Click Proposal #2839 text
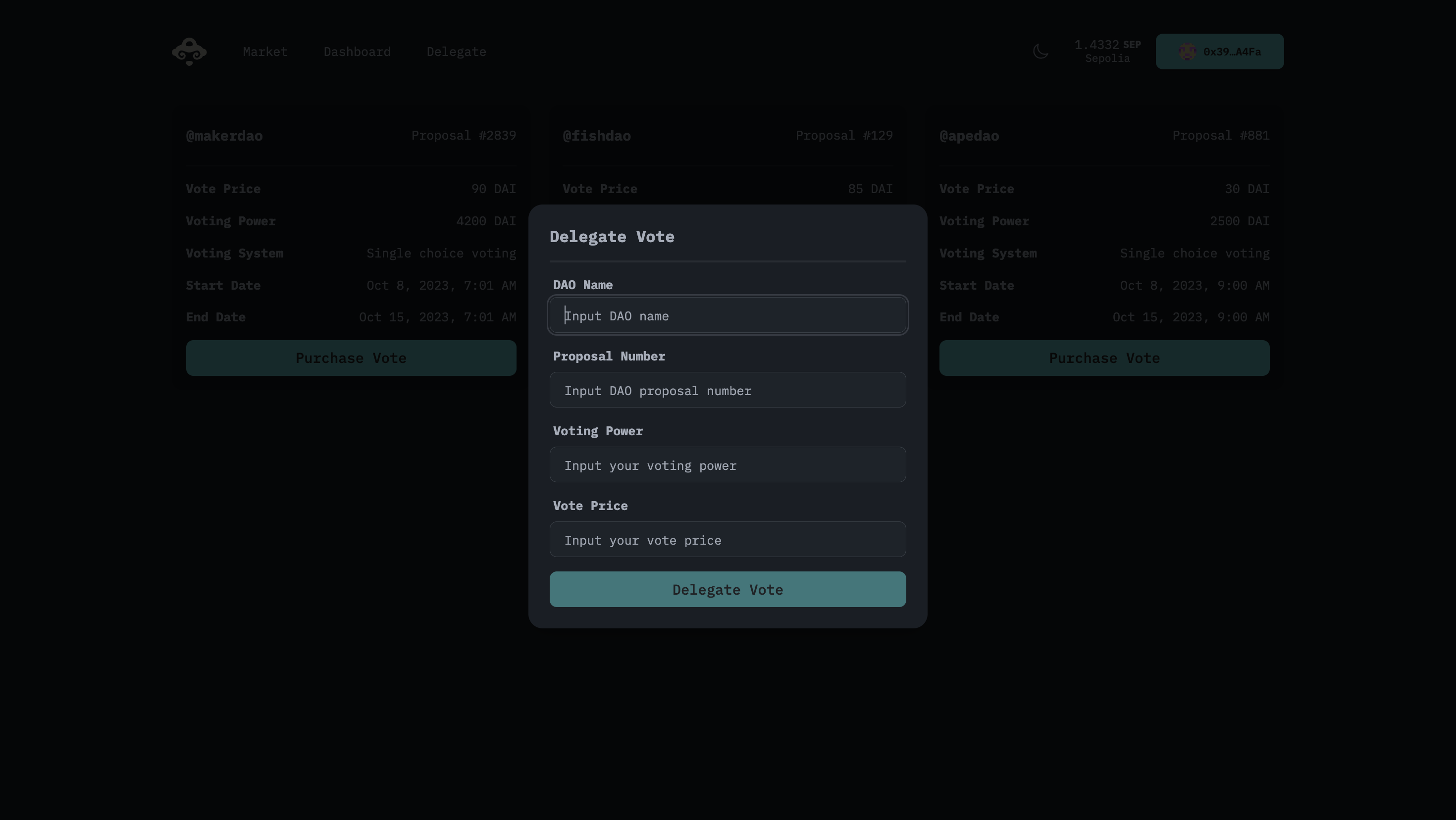 click(x=464, y=136)
